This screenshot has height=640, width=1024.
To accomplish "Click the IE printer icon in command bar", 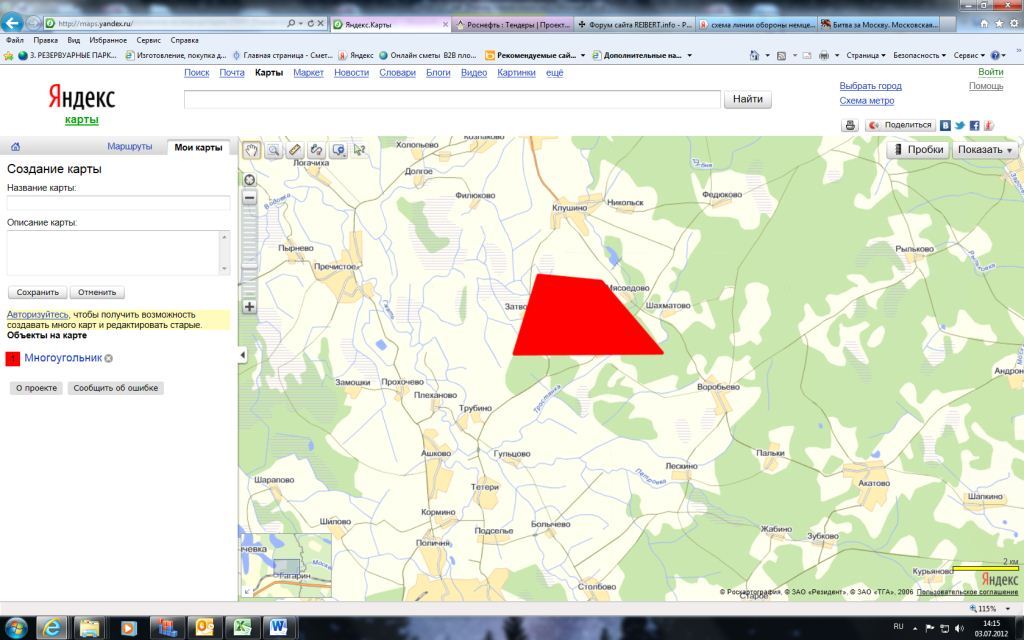I will point(824,56).
